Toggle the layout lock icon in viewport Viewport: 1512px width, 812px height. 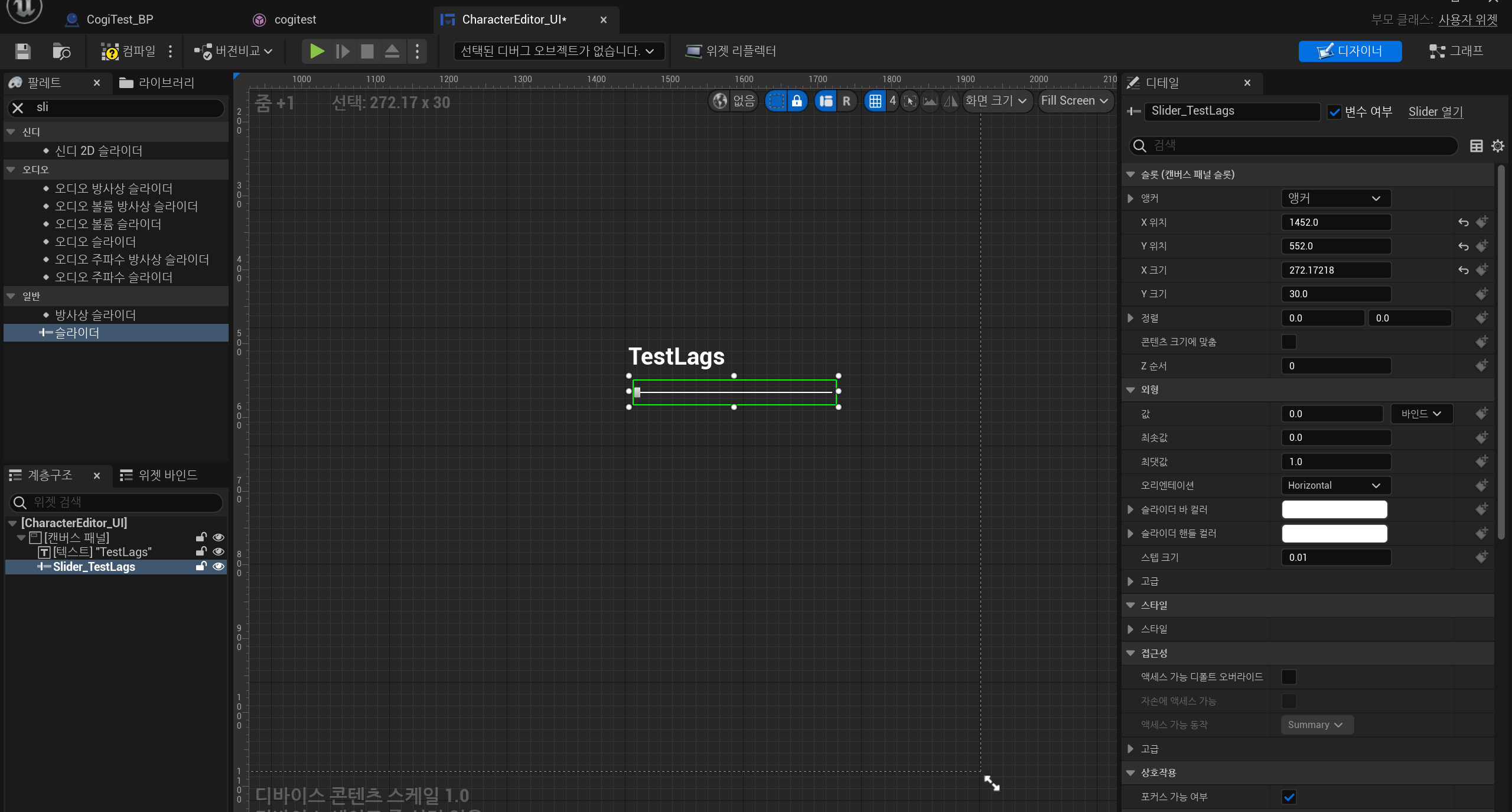(x=797, y=101)
